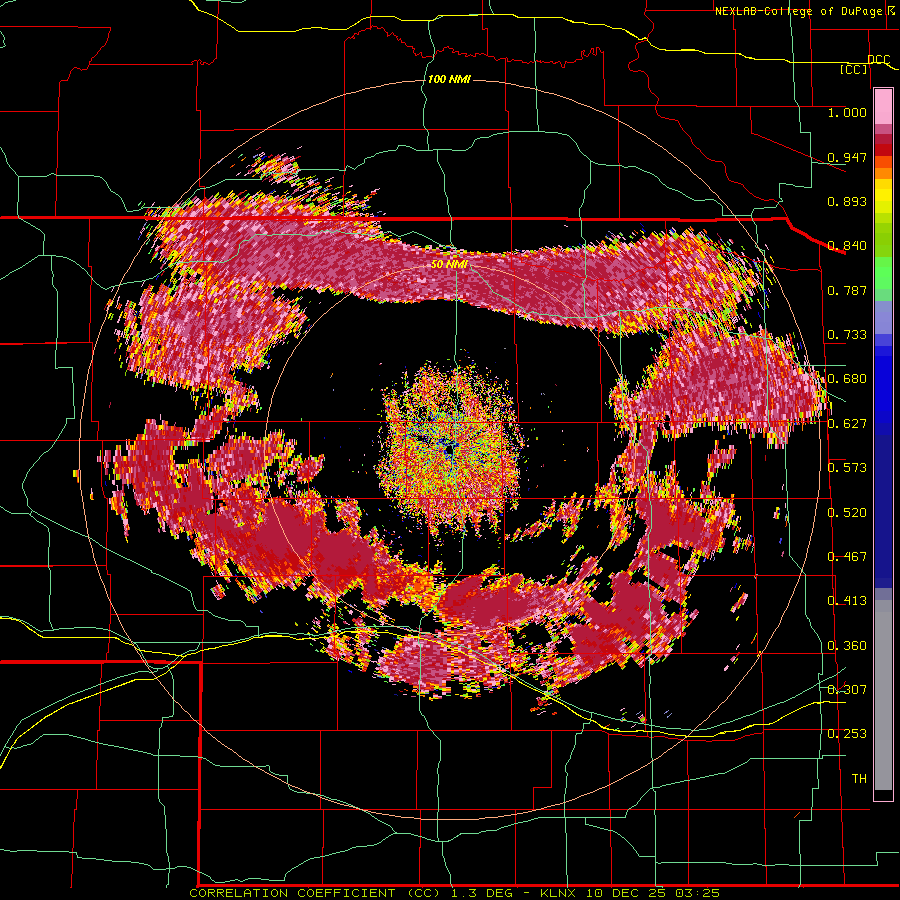Pick the bright green color bar segment
Viewport: 900px width, 900px height.
click(883, 273)
